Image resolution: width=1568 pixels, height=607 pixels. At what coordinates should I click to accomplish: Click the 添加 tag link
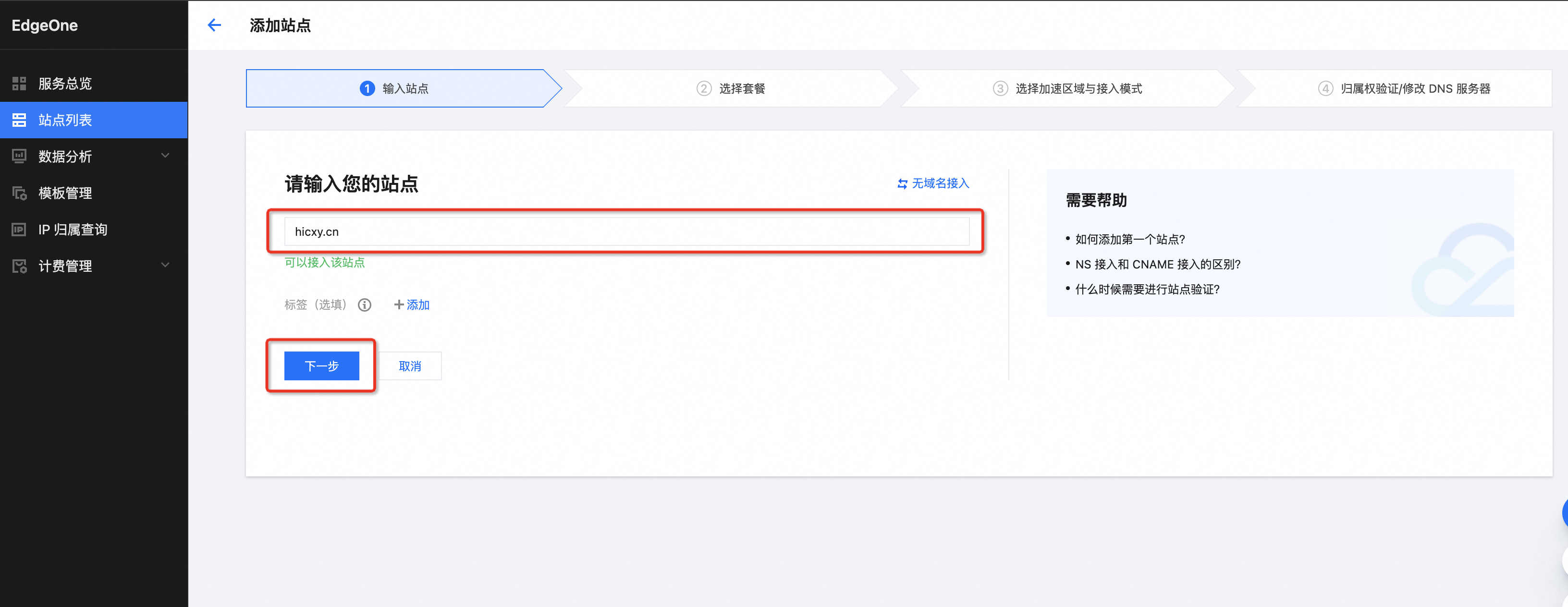click(x=418, y=305)
